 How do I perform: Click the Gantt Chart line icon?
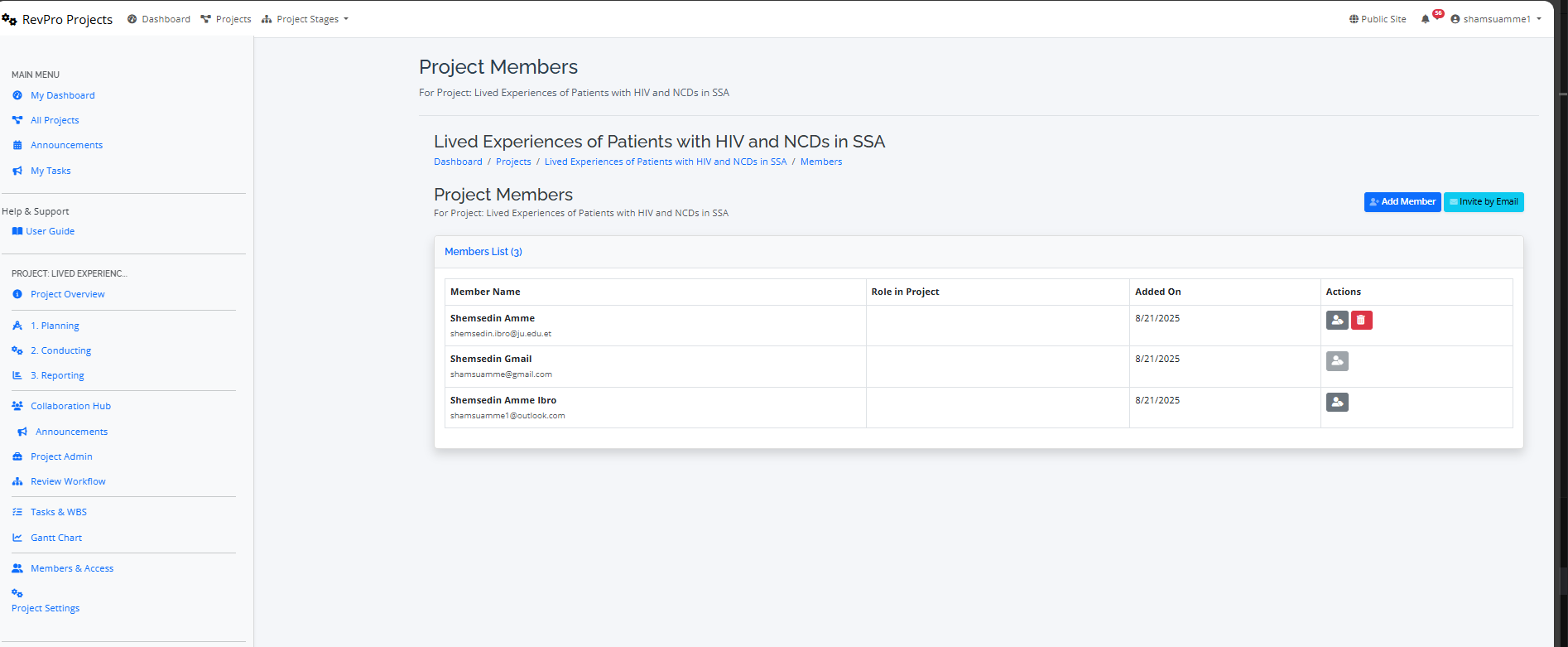pos(17,538)
